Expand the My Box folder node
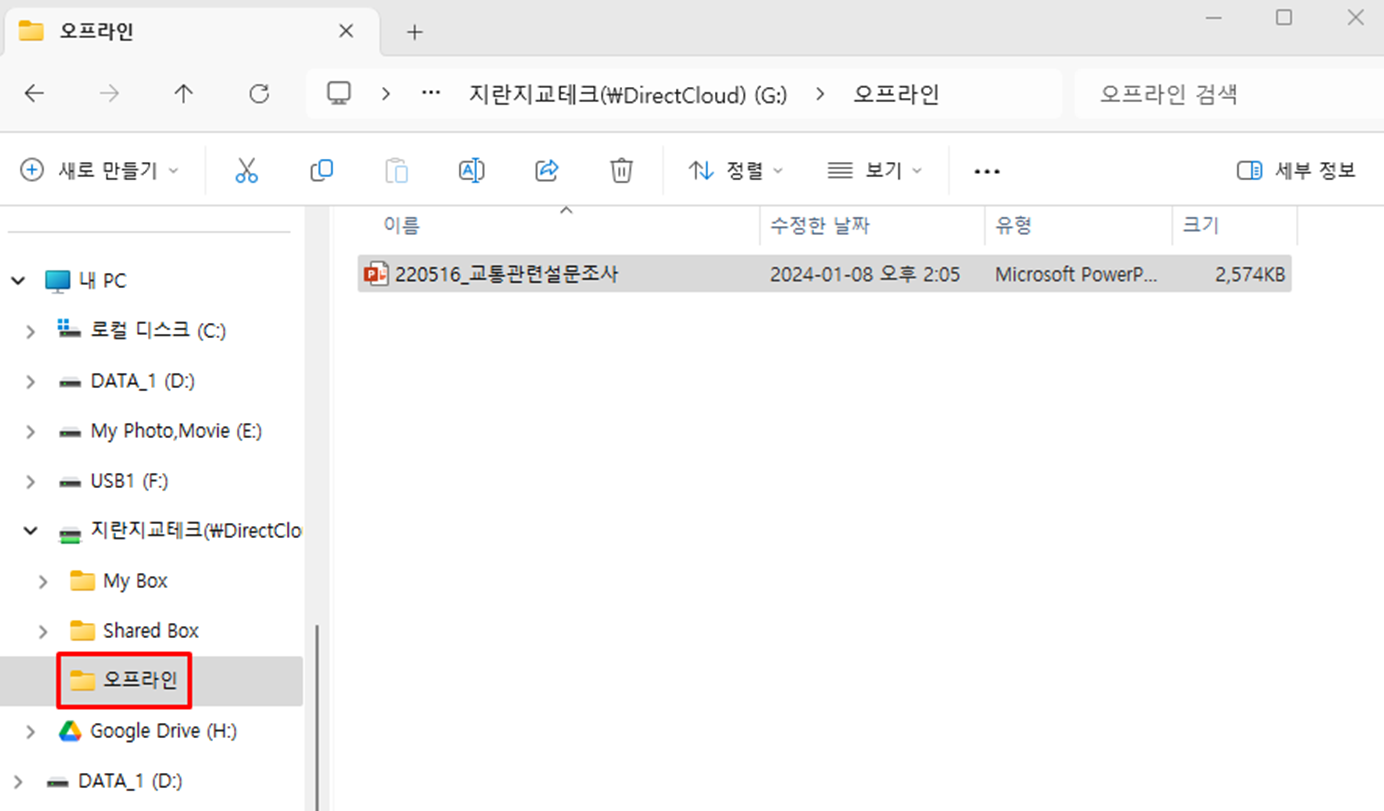 coord(43,581)
